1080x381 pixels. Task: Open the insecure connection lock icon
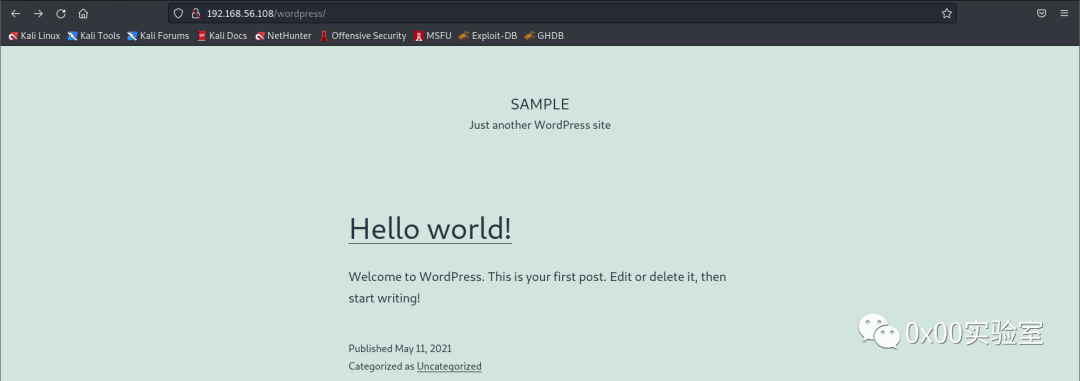195,13
